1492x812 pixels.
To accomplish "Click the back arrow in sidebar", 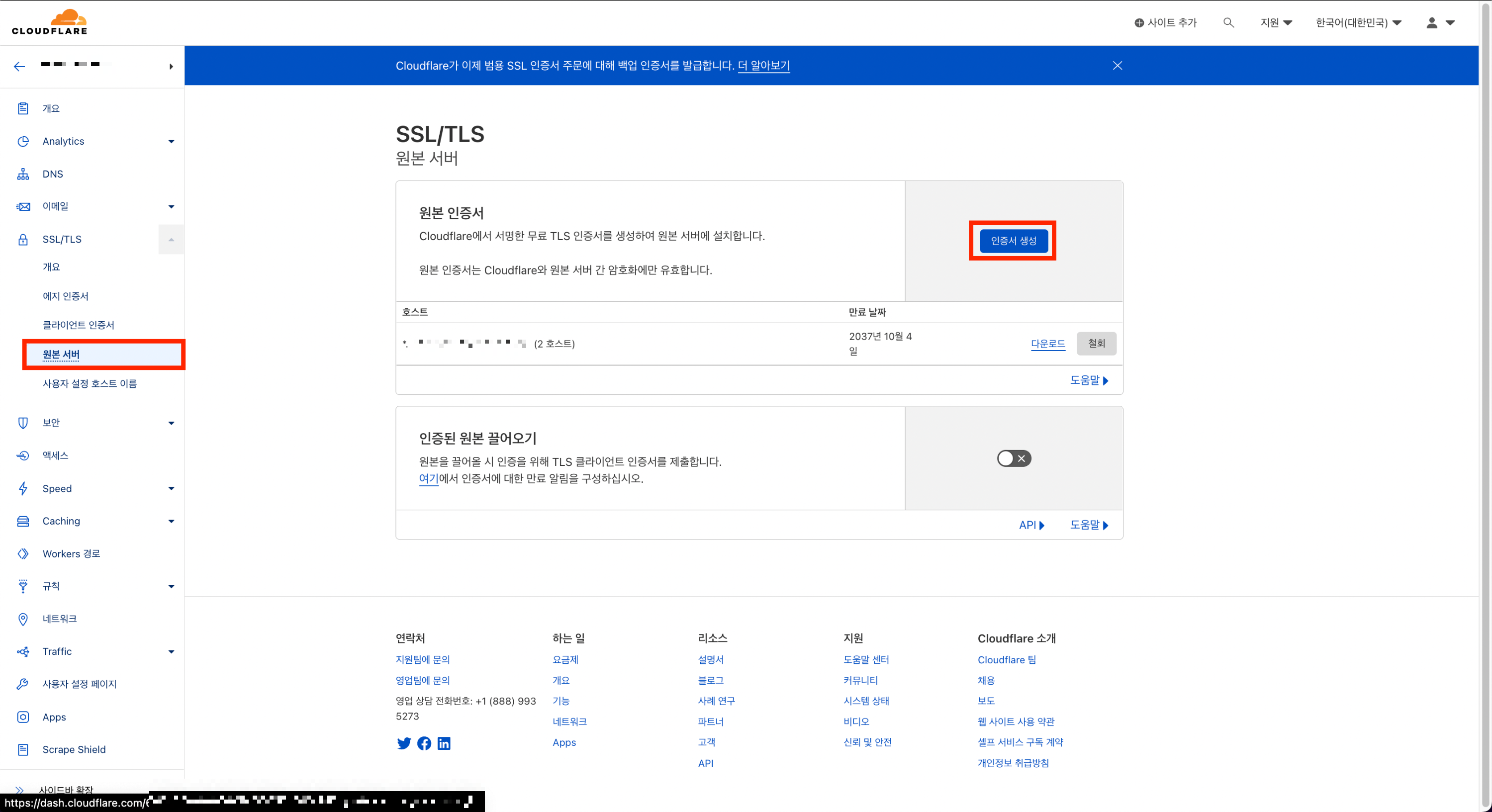I will coord(20,66).
